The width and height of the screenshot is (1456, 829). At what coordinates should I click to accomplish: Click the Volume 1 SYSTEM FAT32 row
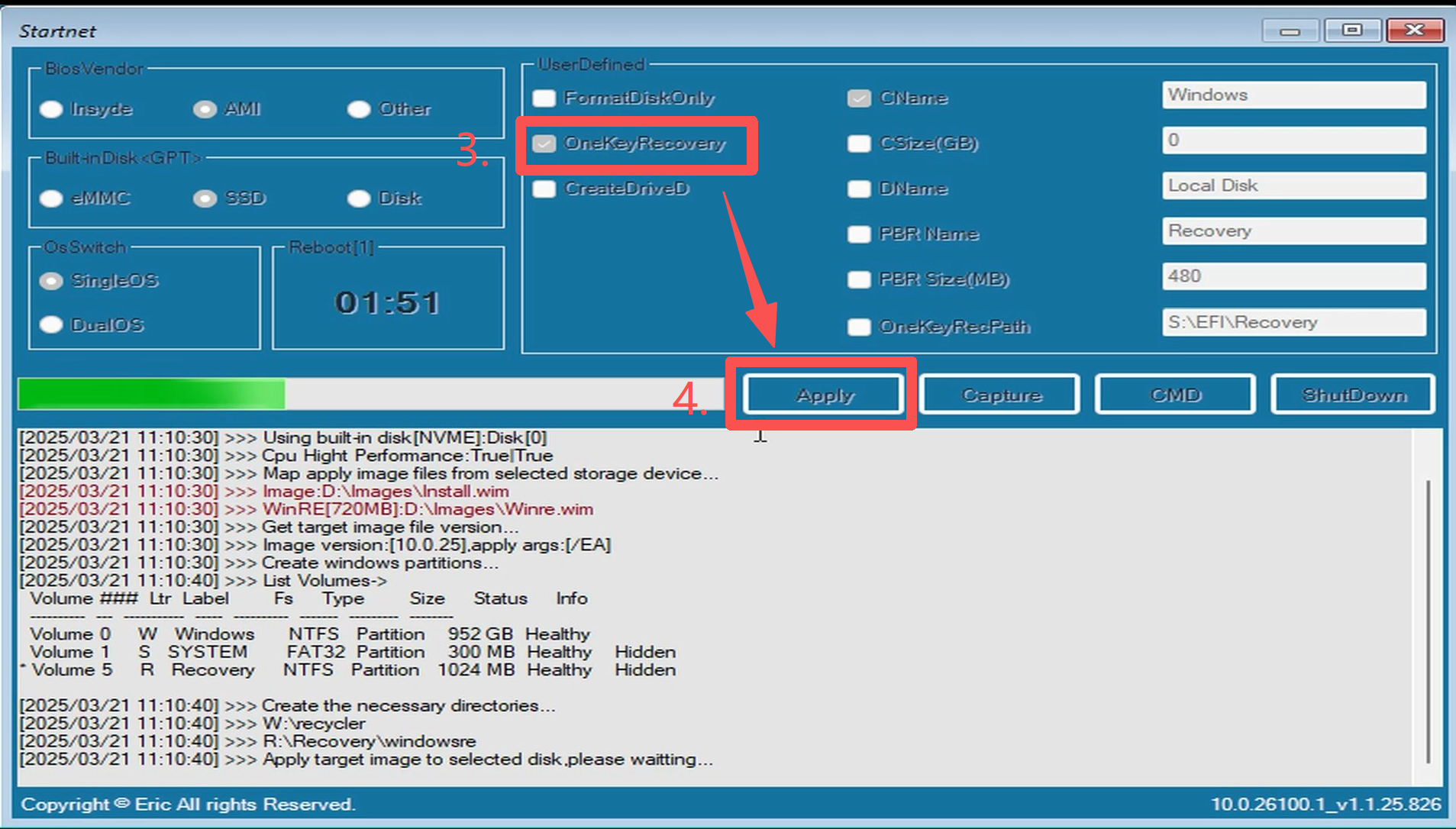point(353,653)
